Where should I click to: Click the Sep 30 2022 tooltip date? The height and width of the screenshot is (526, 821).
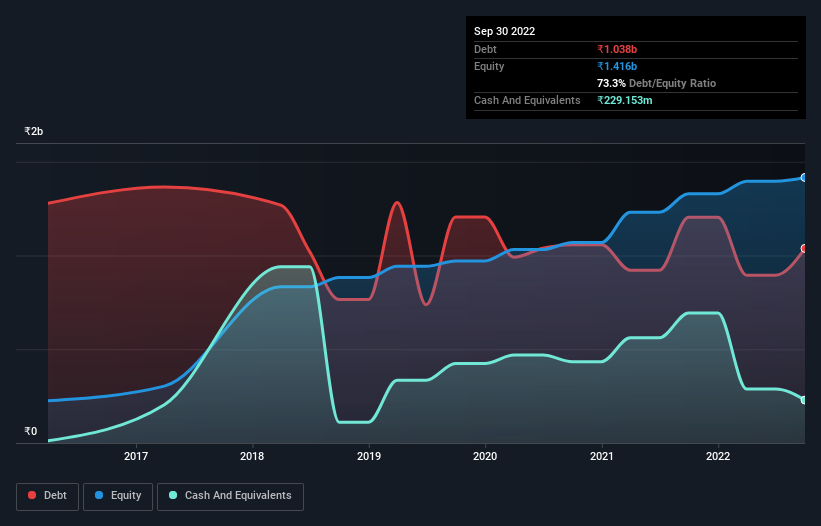coord(504,31)
